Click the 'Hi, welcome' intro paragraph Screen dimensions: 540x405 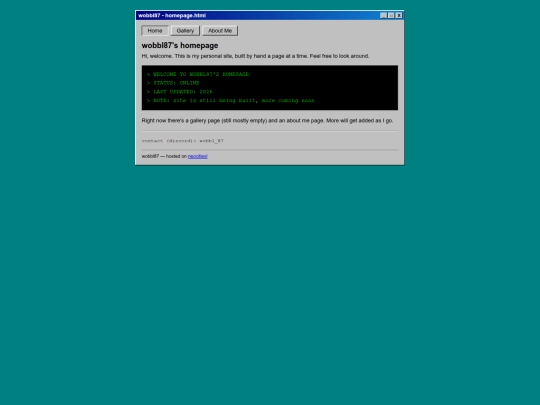255,56
